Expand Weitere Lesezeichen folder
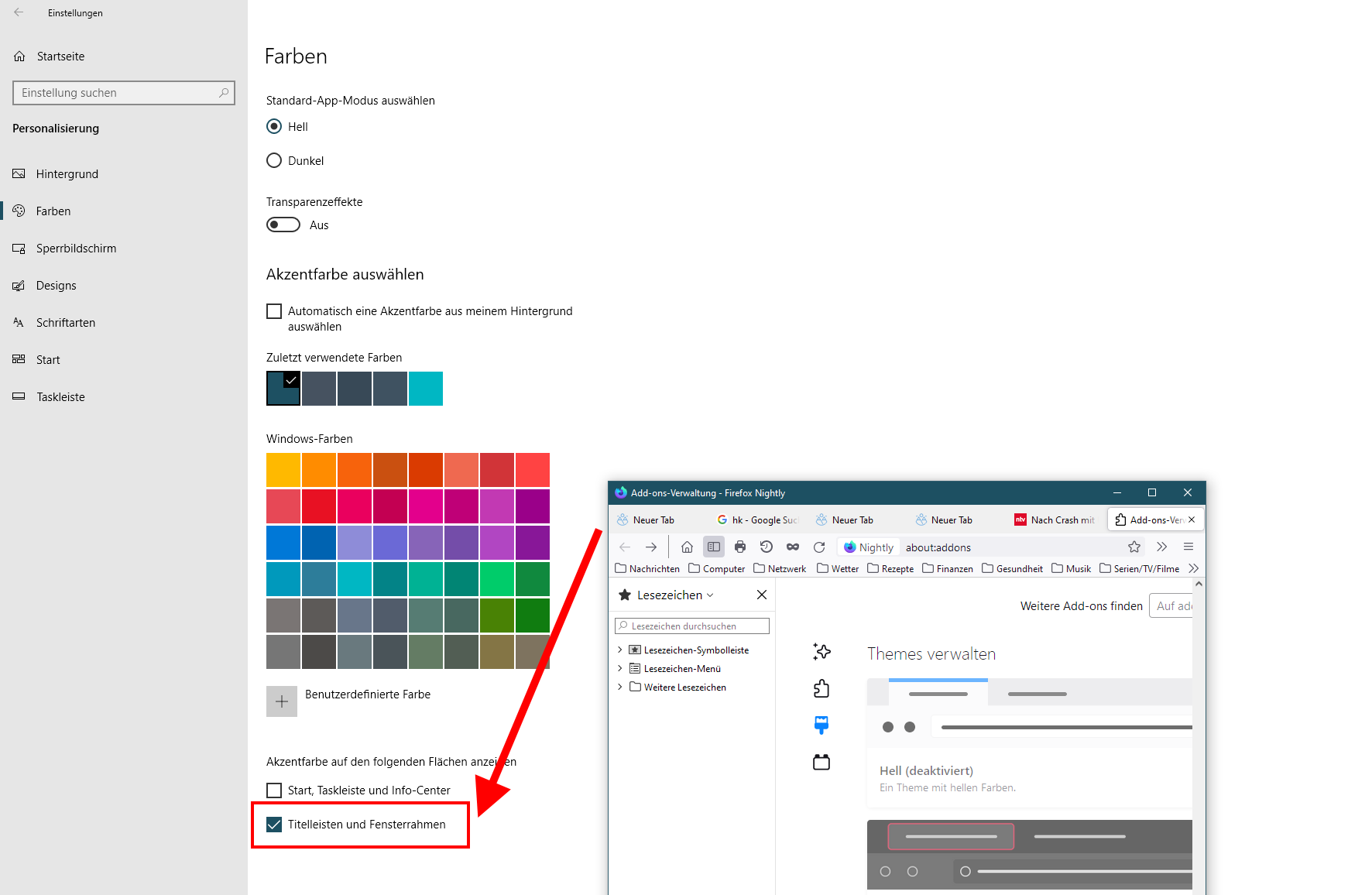1372x895 pixels. [620, 688]
